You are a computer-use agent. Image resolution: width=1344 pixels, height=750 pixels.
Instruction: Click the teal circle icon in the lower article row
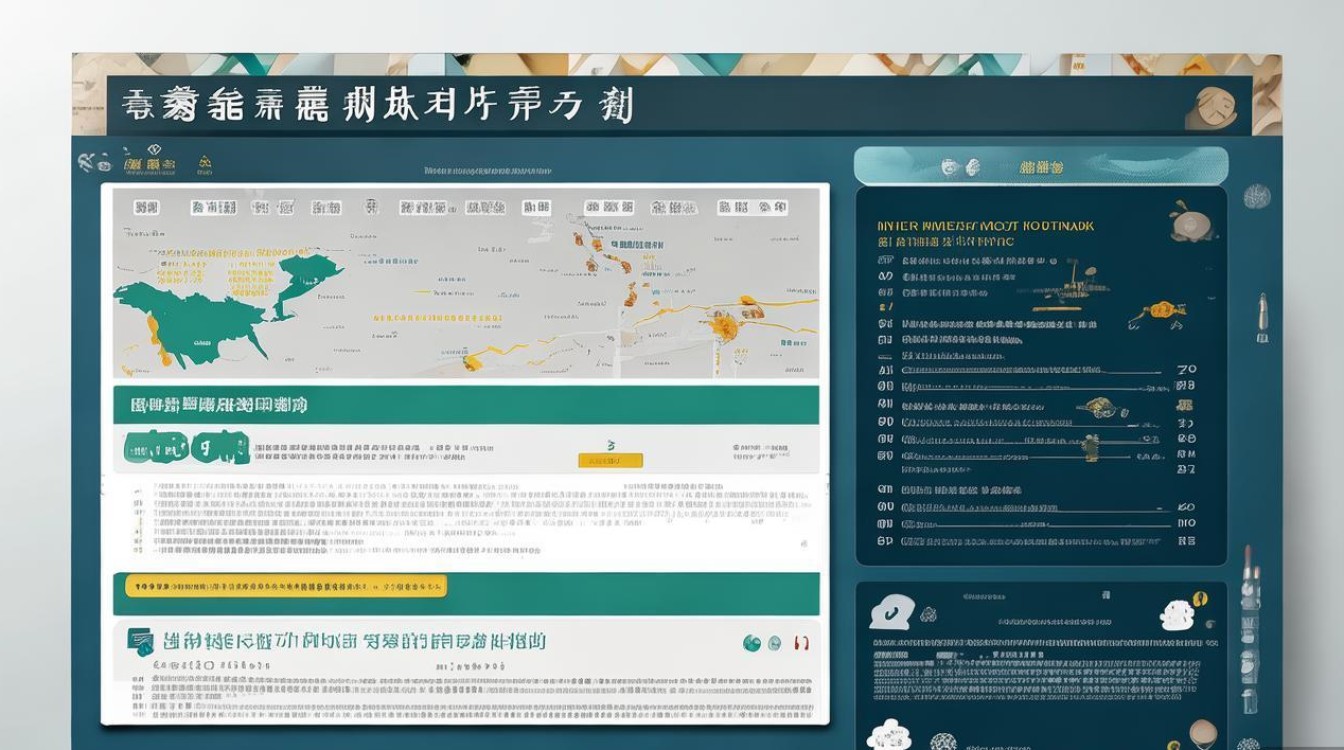752,643
